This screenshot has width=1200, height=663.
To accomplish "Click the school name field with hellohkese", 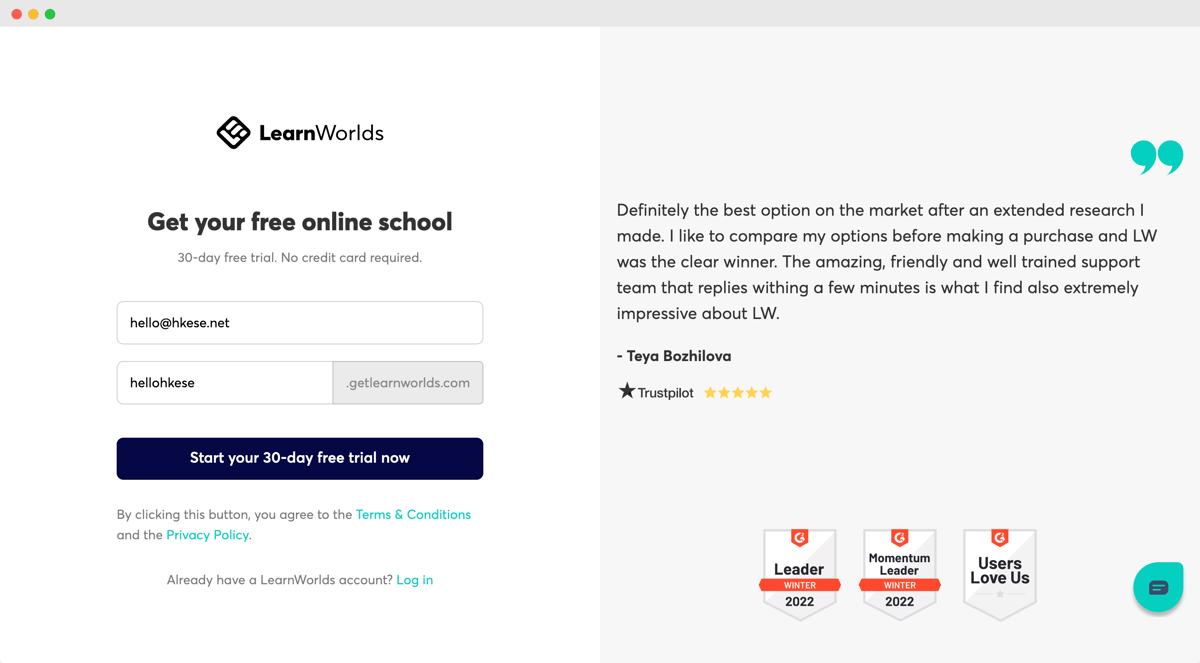I will pos(225,383).
